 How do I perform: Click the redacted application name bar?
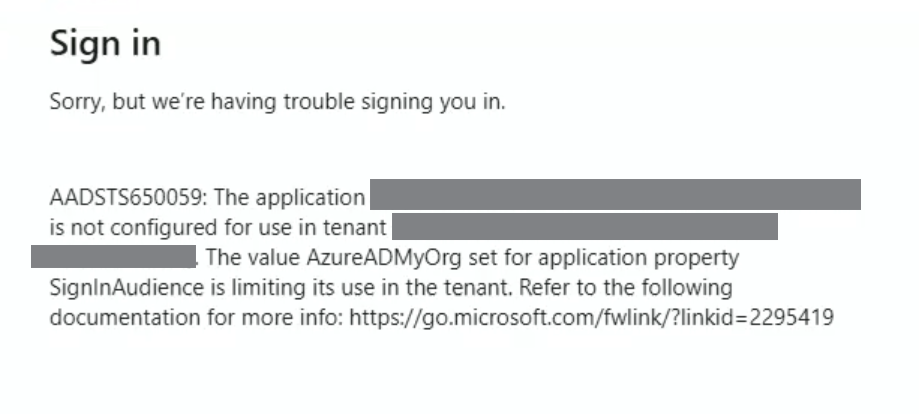pos(615,194)
